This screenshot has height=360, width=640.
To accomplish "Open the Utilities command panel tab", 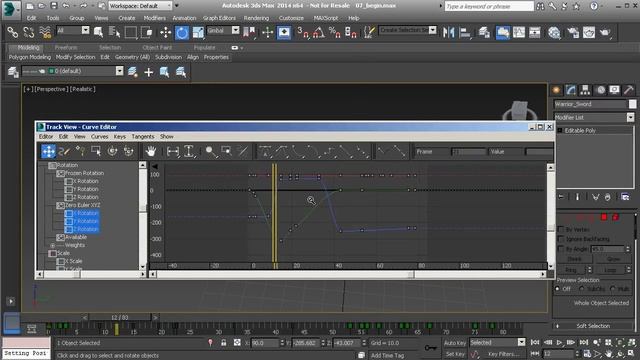I will tap(629, 90).
